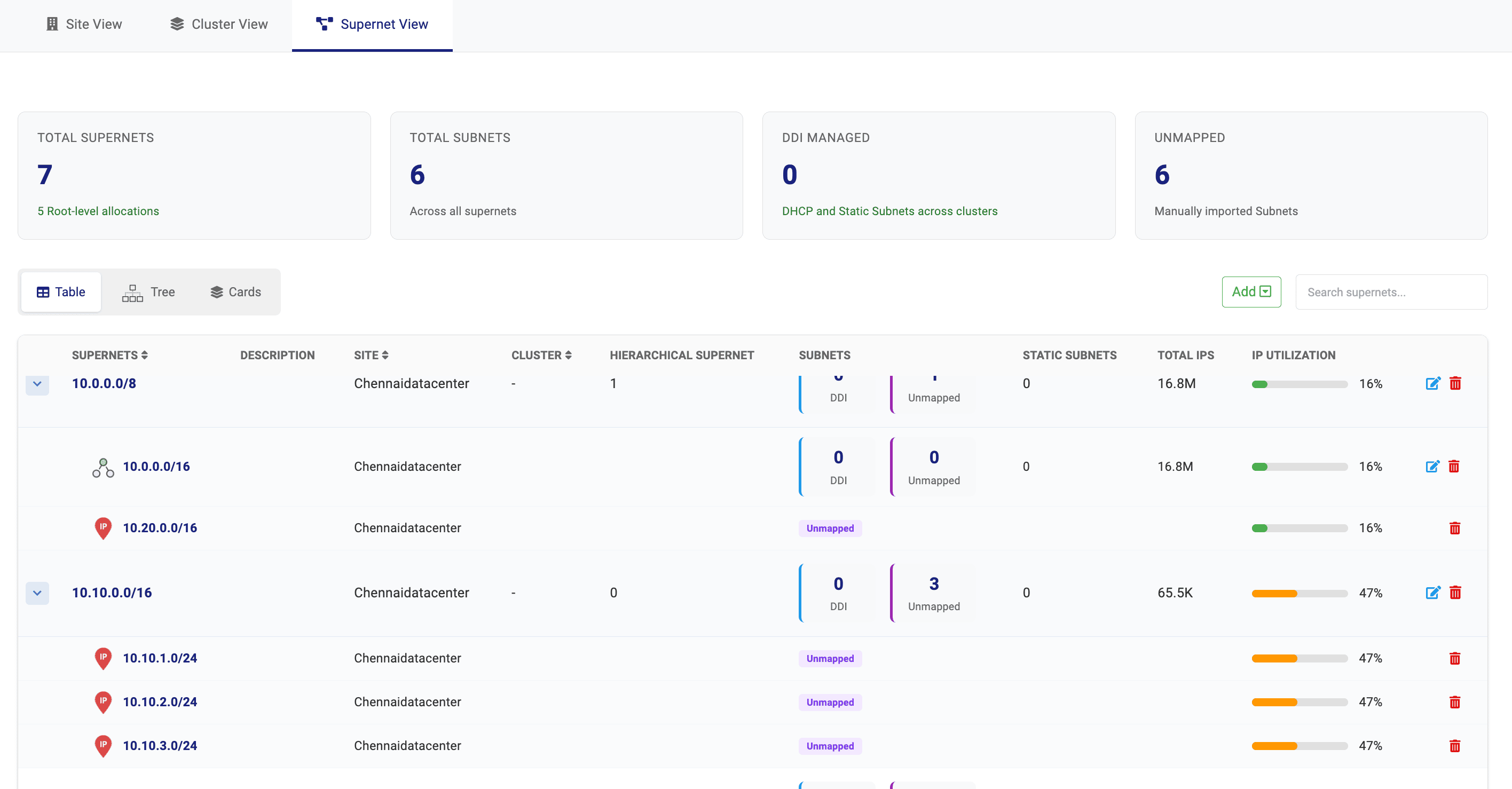The height and width of the screenshot is (789, 1512).
Task: Collapse the 10.10.0.0/16 supernet row
Action: [x=37, y=593]
